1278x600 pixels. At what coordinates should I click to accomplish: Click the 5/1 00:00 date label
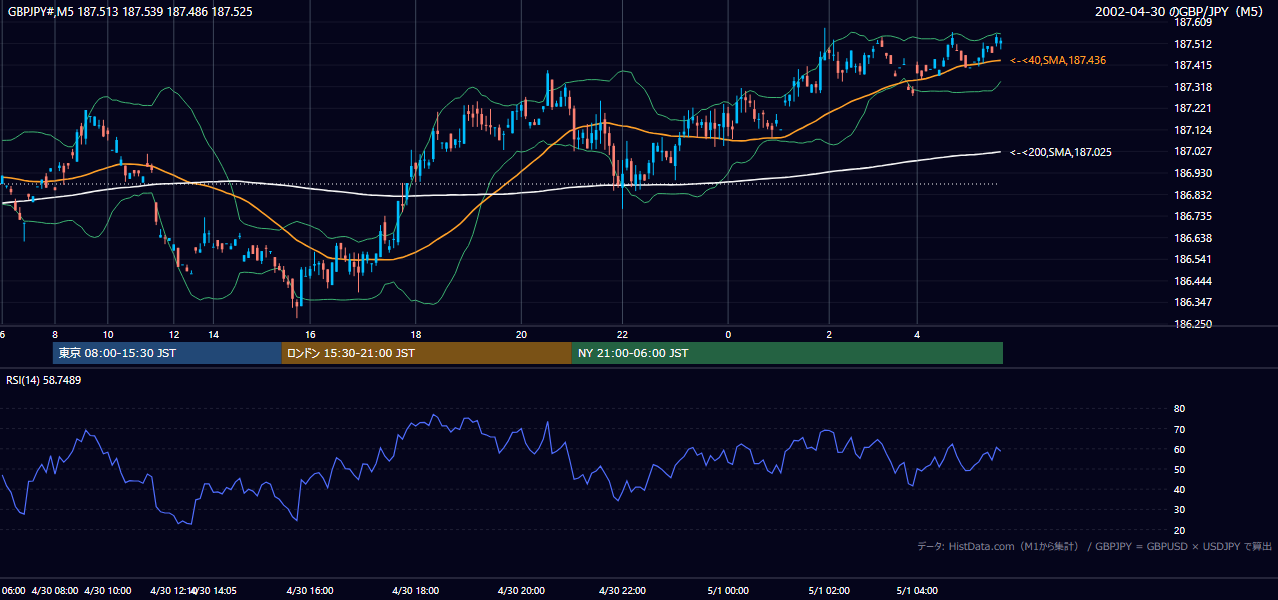(x=728, y=591)
